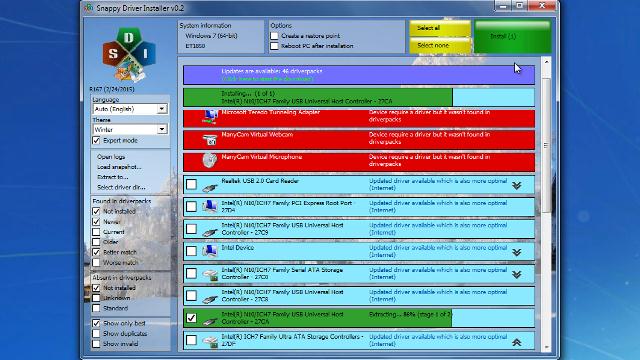Choose Load snapshot... in the sidebar
This screenshot has height=360, width=640.
point(119,167)
